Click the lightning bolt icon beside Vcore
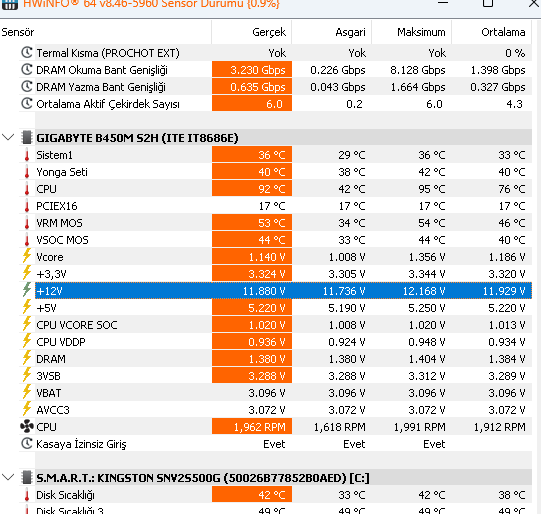Image resolution: width=541 pixels, height=514 pixels. coord(27,256)
